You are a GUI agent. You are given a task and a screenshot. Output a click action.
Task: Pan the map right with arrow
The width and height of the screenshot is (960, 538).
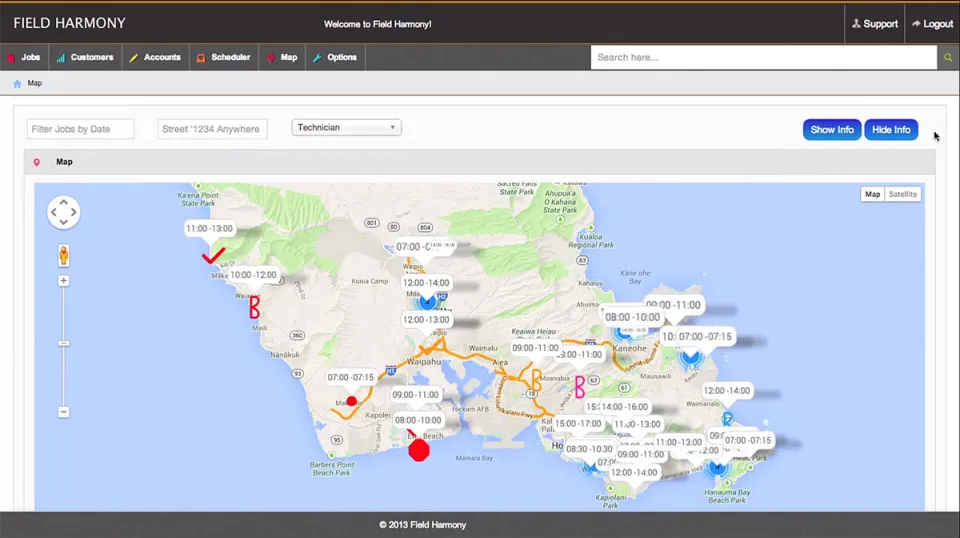[x=73, y=212]
